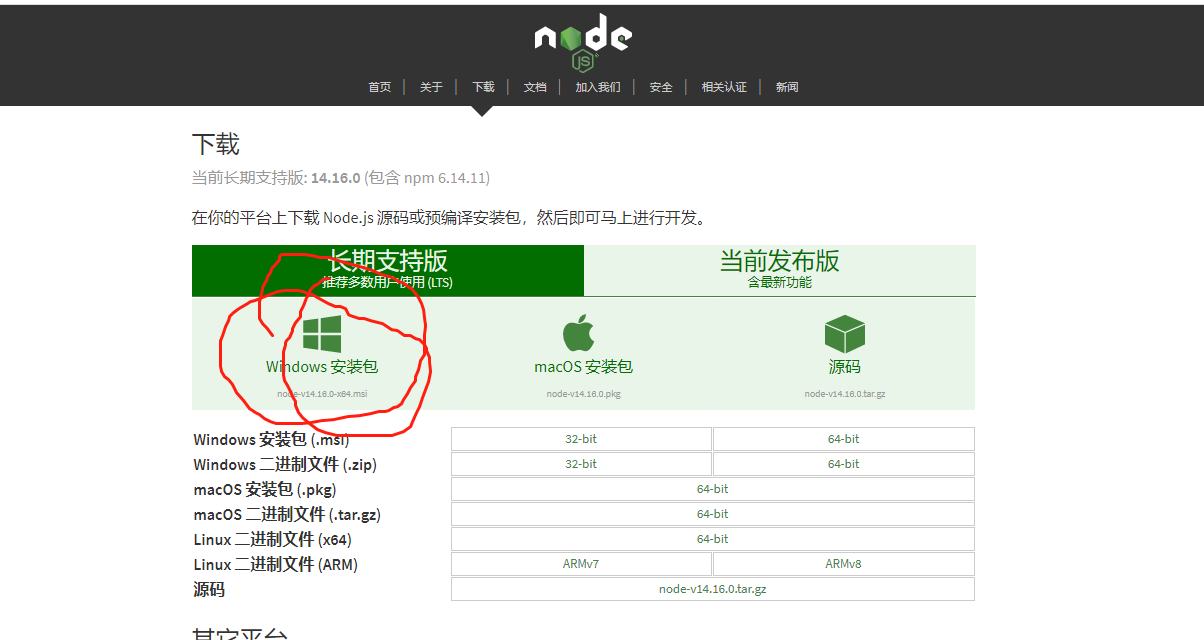Viewport: 1204px width, 640px height.
Task: Click the Apple logo macOS icon
Action: point(579,333)
